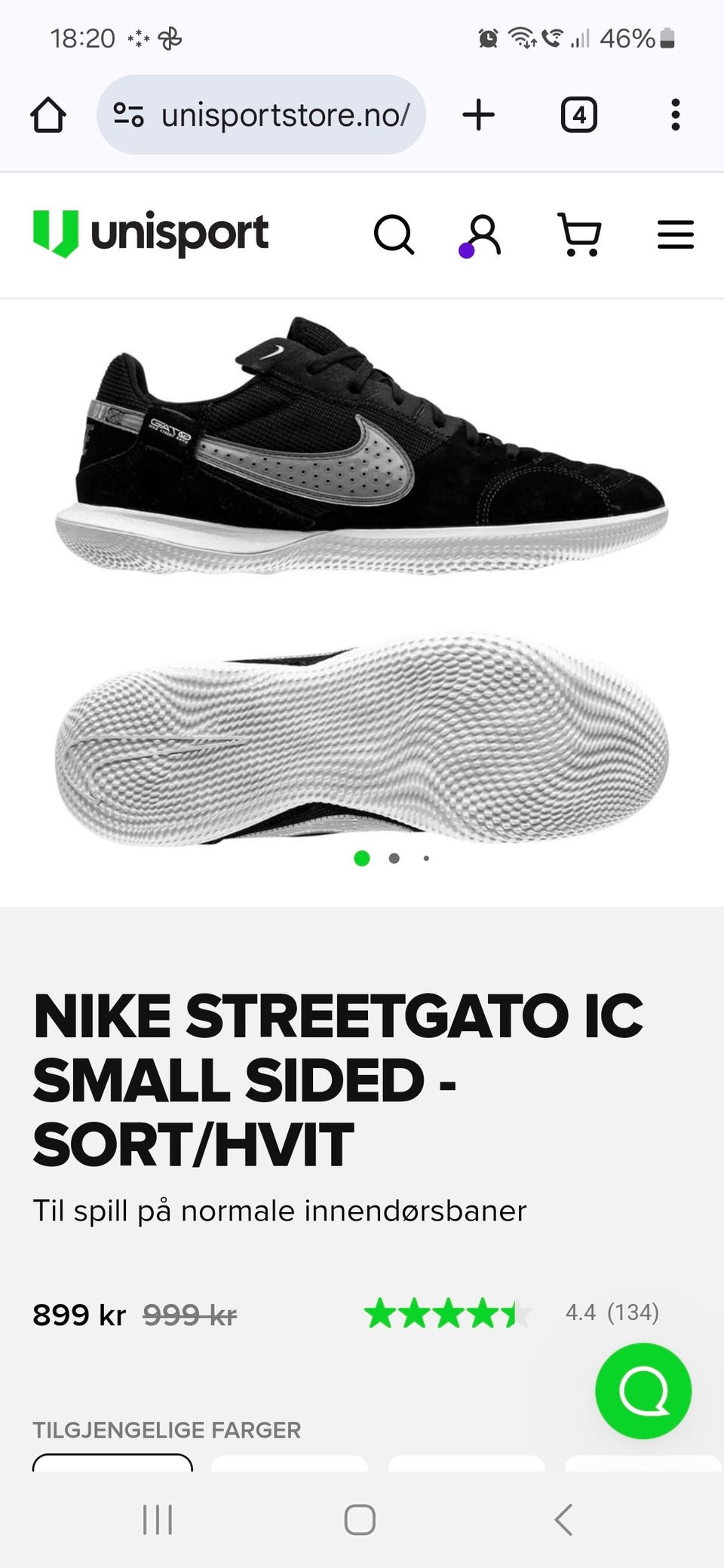The width and height of the screenshot is (724, 1568).
Task: Show the open tabs switcher
Action: (578, 115)
